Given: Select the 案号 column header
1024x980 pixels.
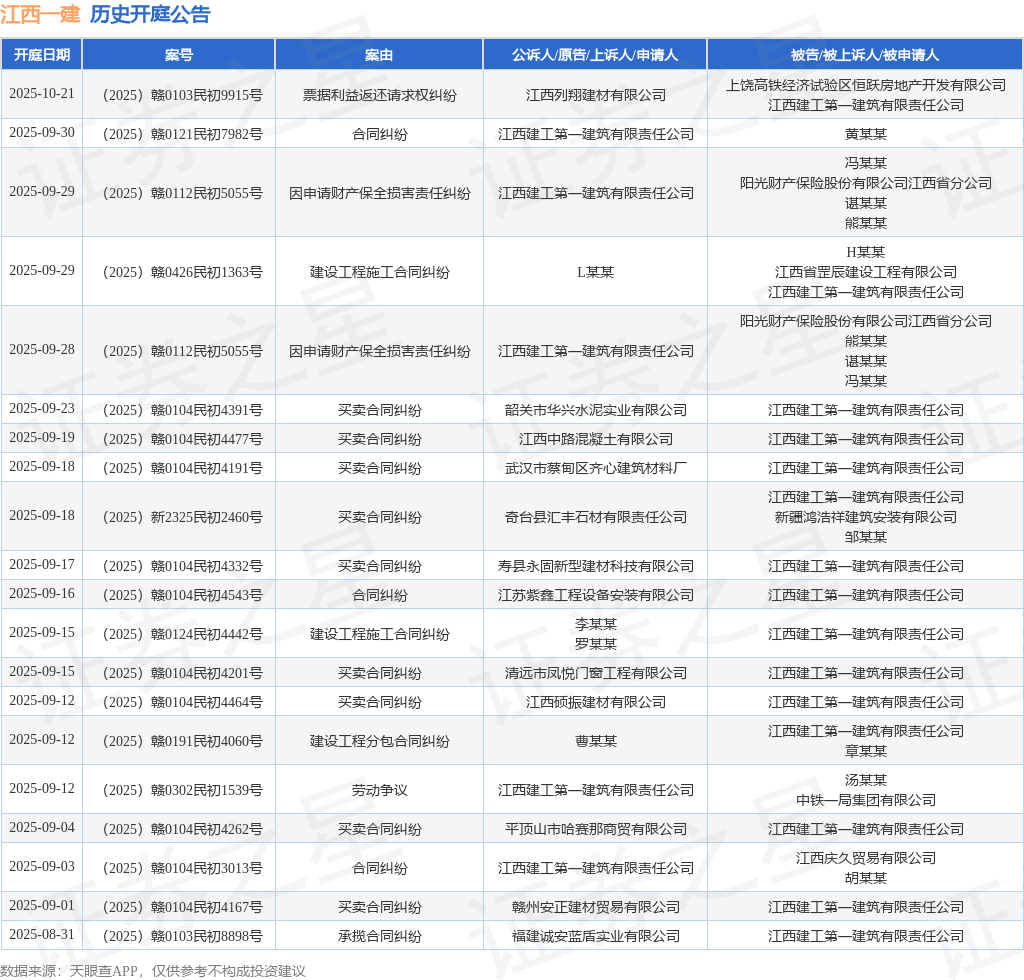Looking at the screenshot, I should (x=179, y=55).
